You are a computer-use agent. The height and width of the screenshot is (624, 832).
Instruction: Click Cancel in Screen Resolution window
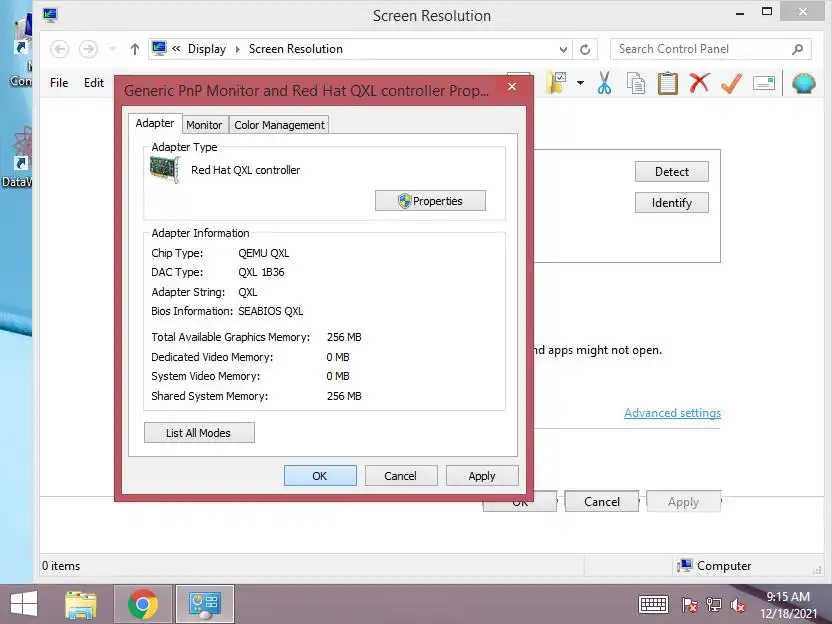tap(602, 501)
